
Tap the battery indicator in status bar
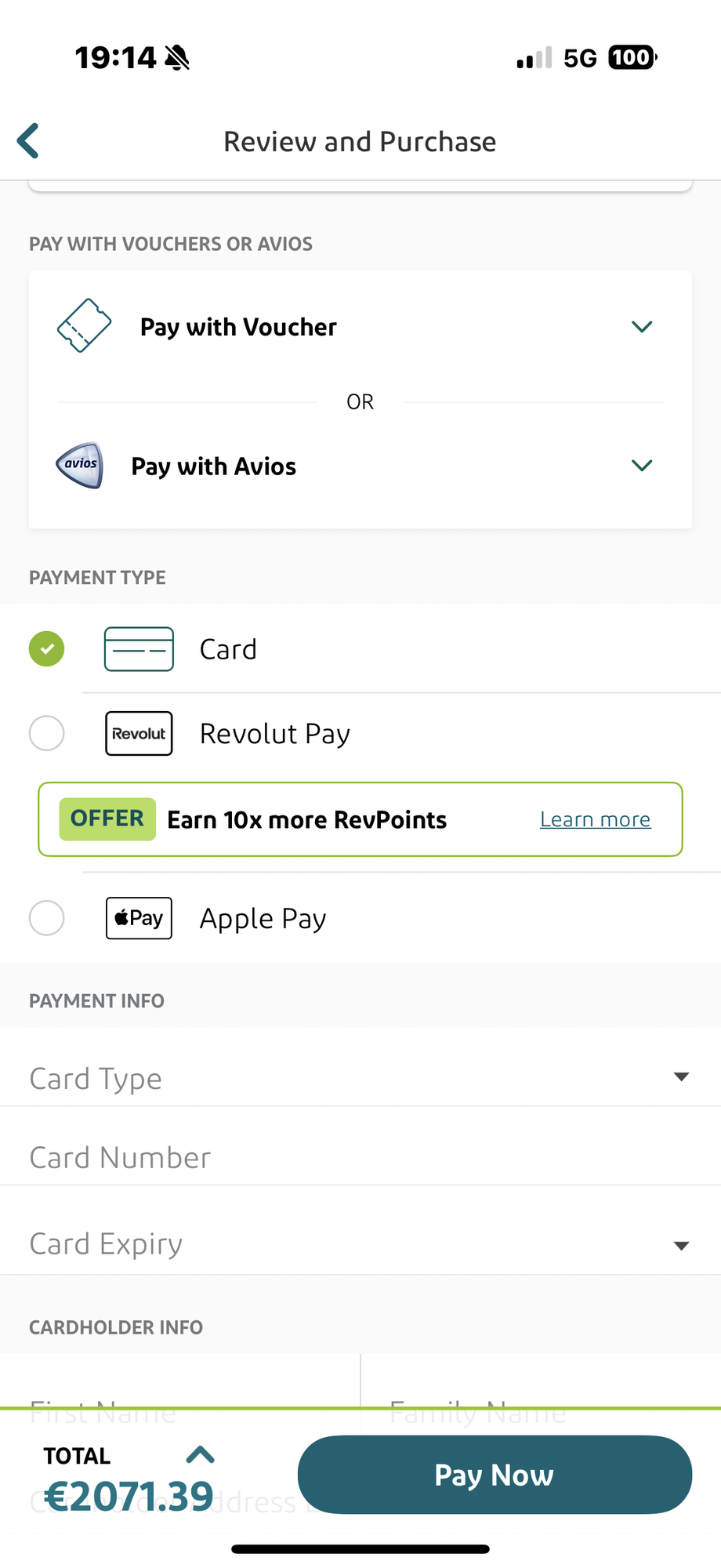[x=632, y=57]
